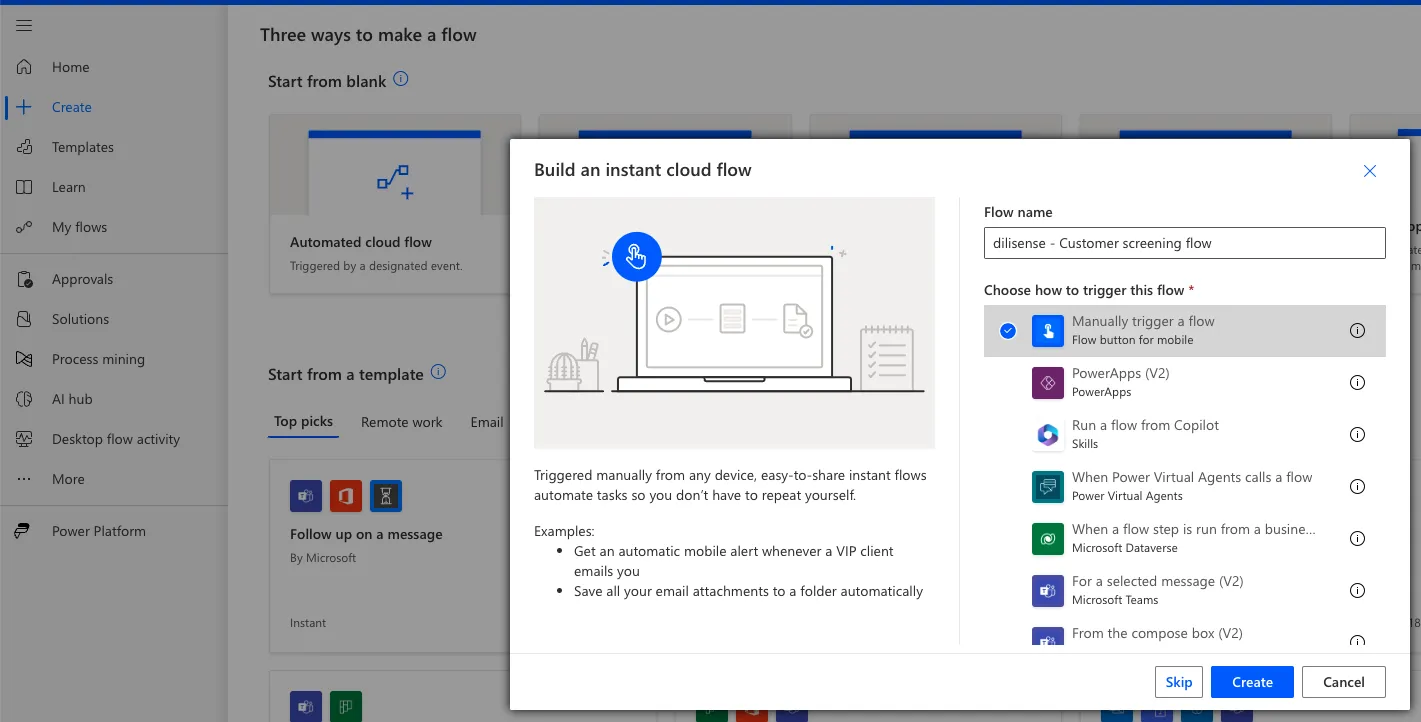Show info for For a selected message (V2)
The image size is (1421, 722).
pyautogui.click(x=1357, y=591)
